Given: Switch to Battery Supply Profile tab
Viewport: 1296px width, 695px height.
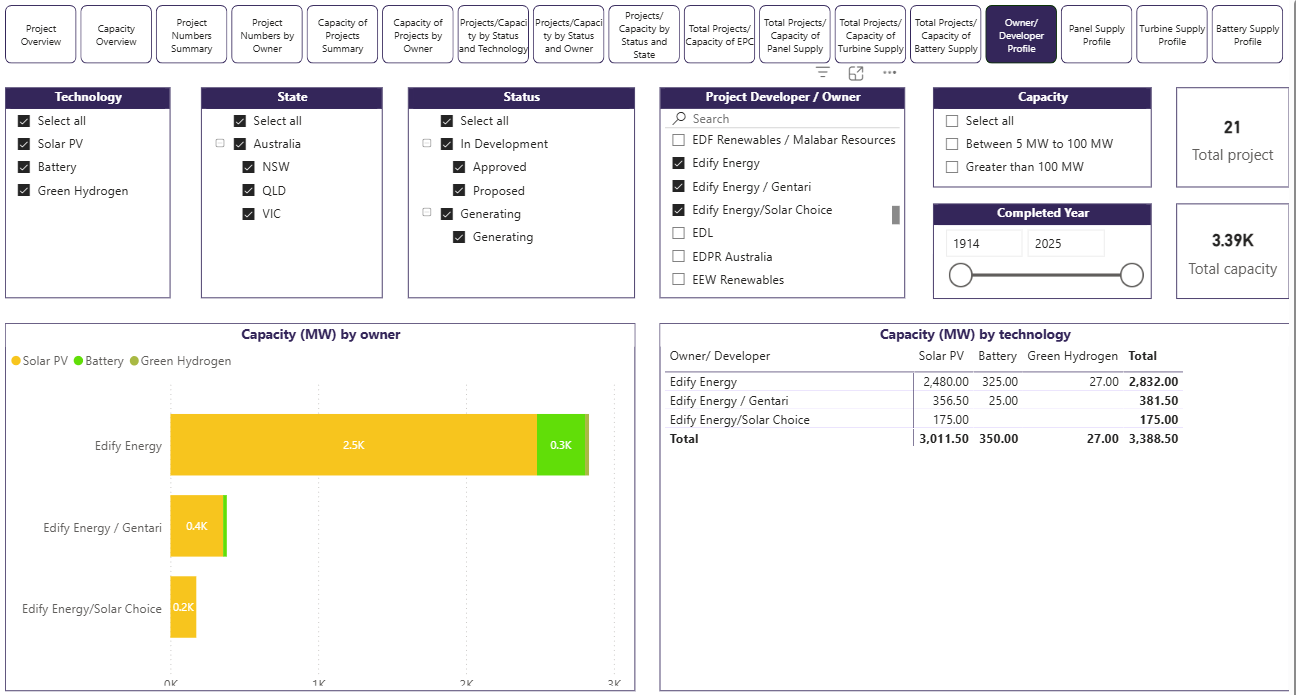Looking at the screenshot, I should tap(1247, 35).
